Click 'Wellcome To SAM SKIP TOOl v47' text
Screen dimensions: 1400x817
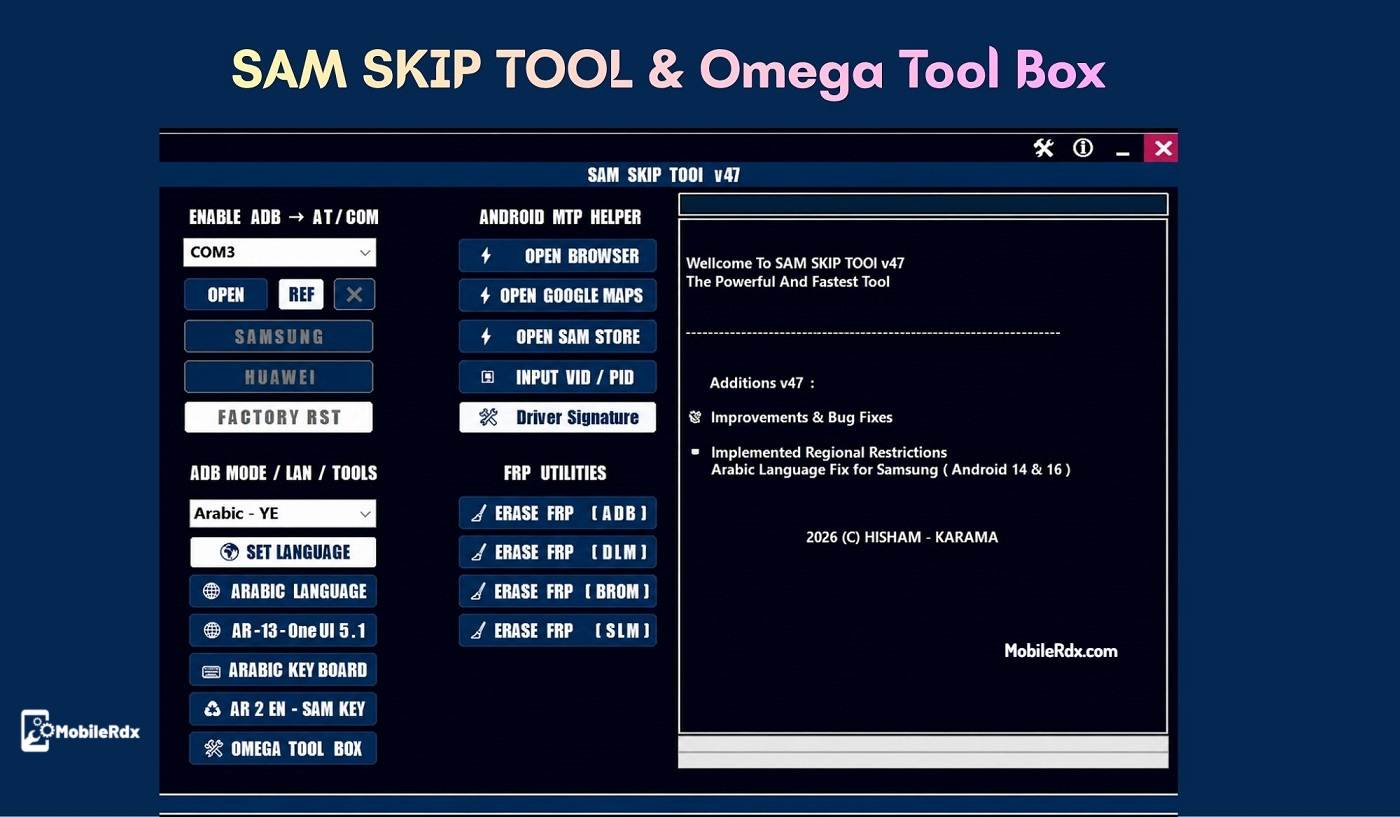tap(795, 263)
